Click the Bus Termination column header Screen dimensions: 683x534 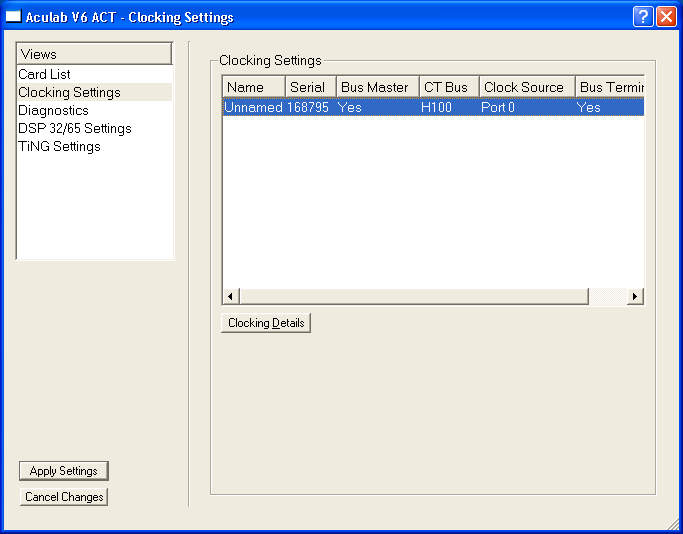point(610,87)
